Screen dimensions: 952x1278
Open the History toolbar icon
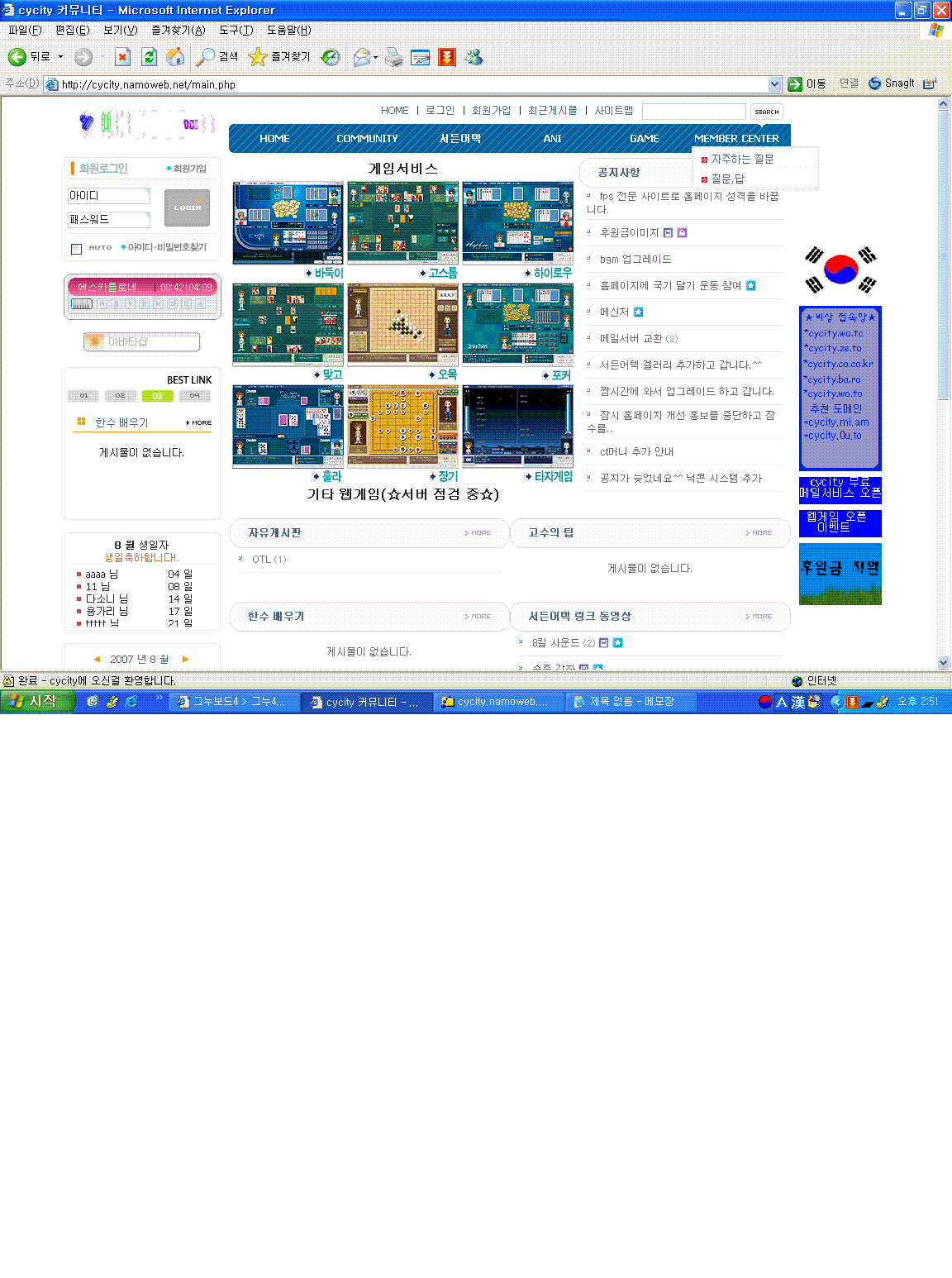pyautogui.click(x=331, y=57)
